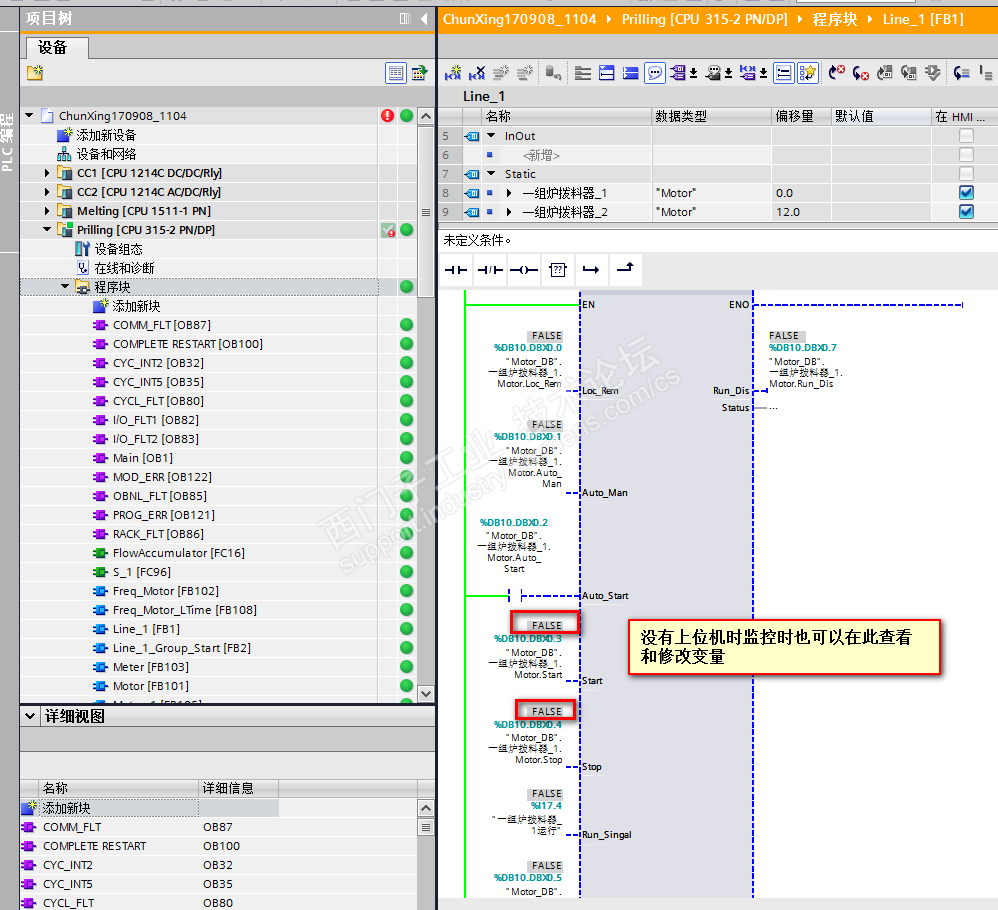Click the normally open contact instruction
Screen dimensions: 998x910
tap(456, 270)
